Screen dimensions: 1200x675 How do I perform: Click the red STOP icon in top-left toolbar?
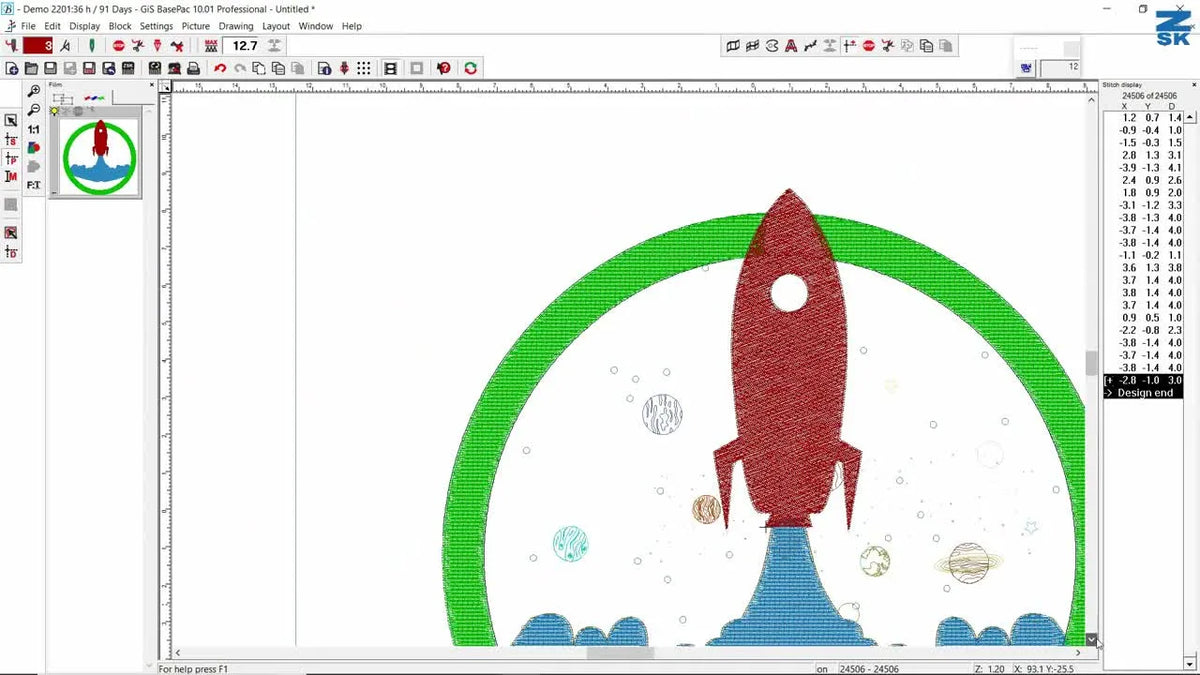point(119,45)
